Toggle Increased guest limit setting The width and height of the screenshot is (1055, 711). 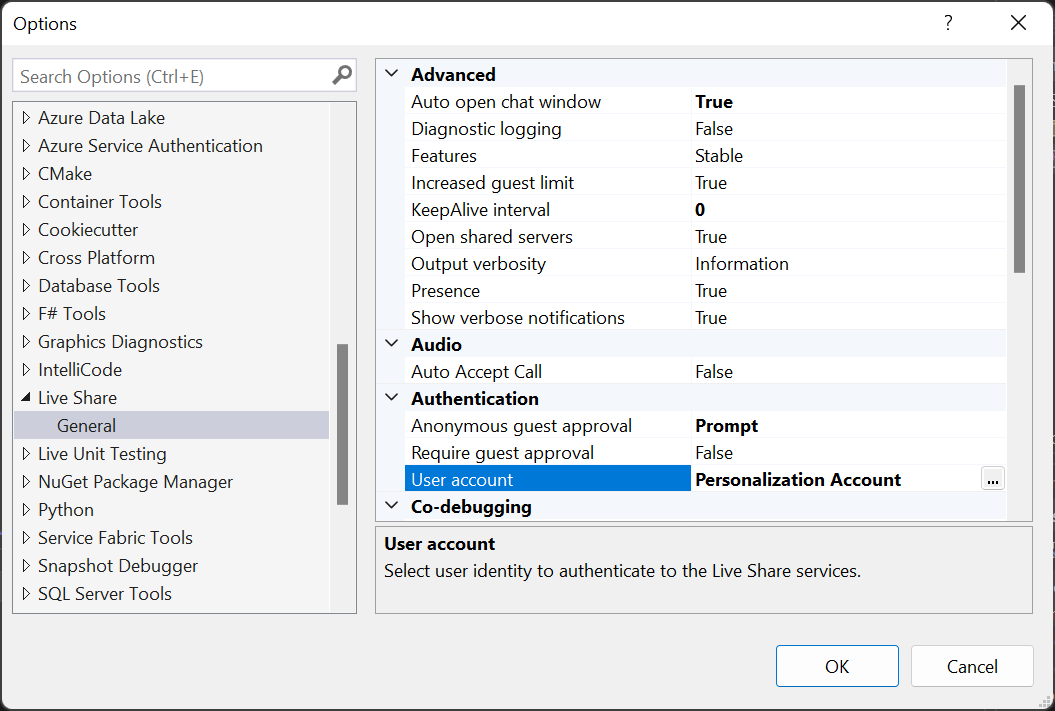(740, 182)
